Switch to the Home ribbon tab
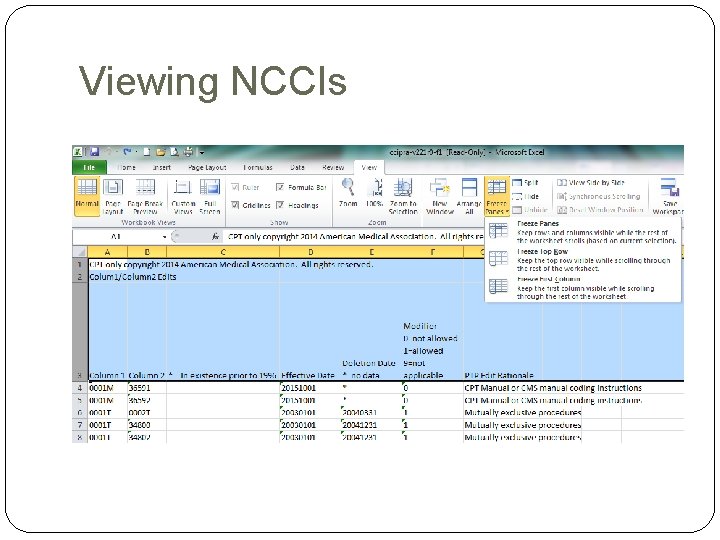The width and height of the screenshot is (720, 540). 126,167
